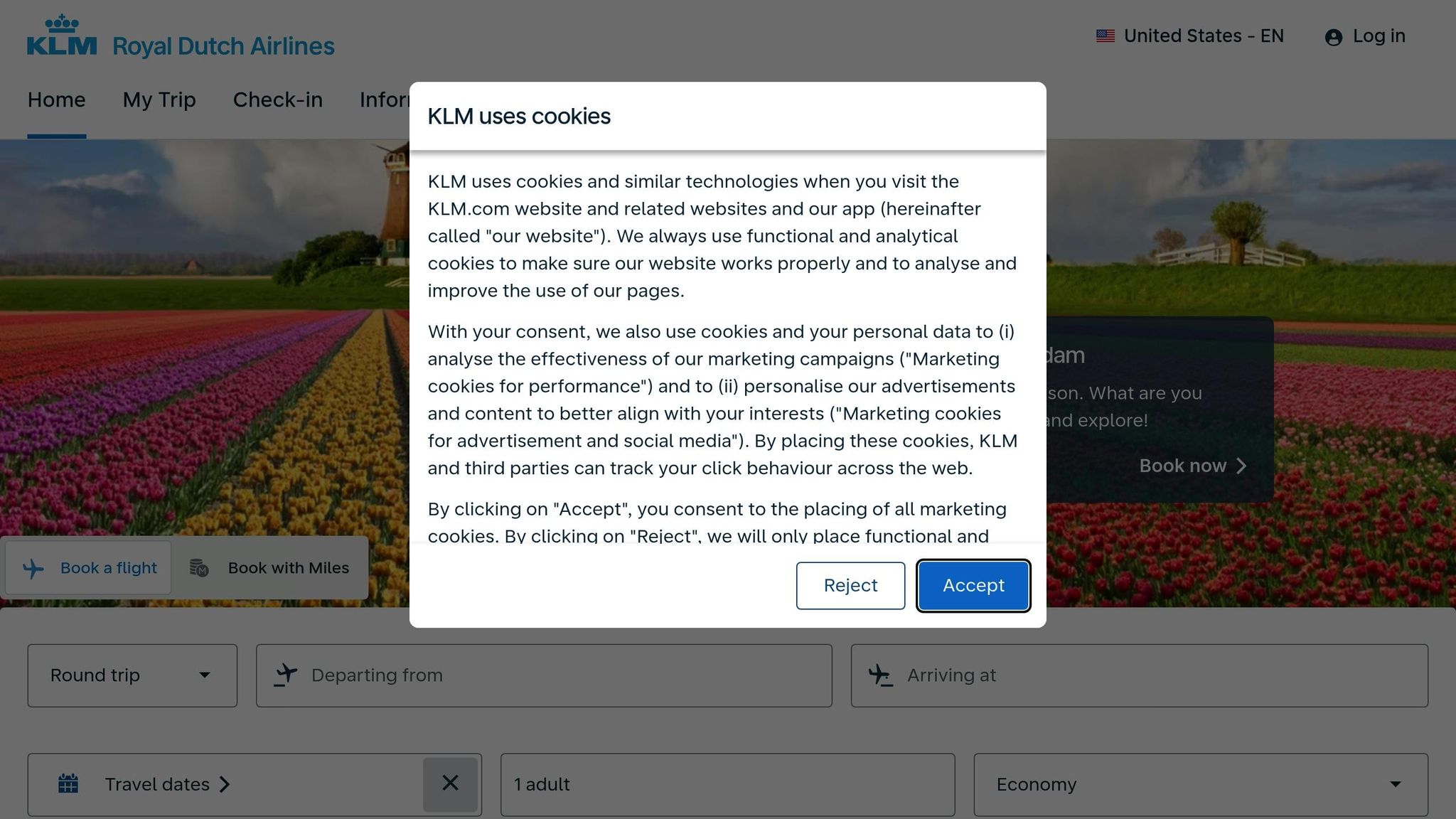Click the calendar icon beside Travel dates

tap(68, 783)
